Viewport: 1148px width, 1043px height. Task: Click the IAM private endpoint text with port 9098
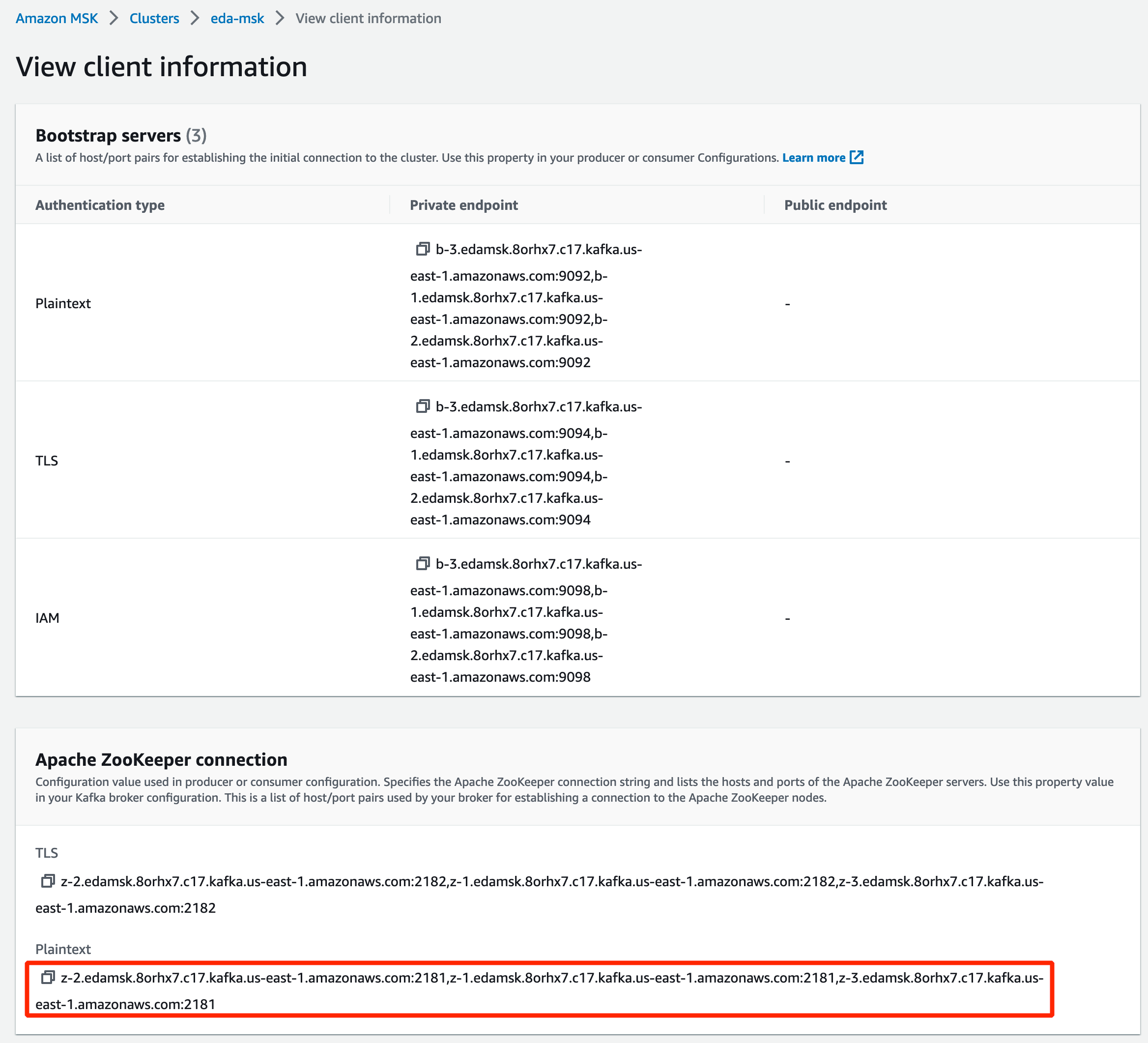click(x=526, y=620)
